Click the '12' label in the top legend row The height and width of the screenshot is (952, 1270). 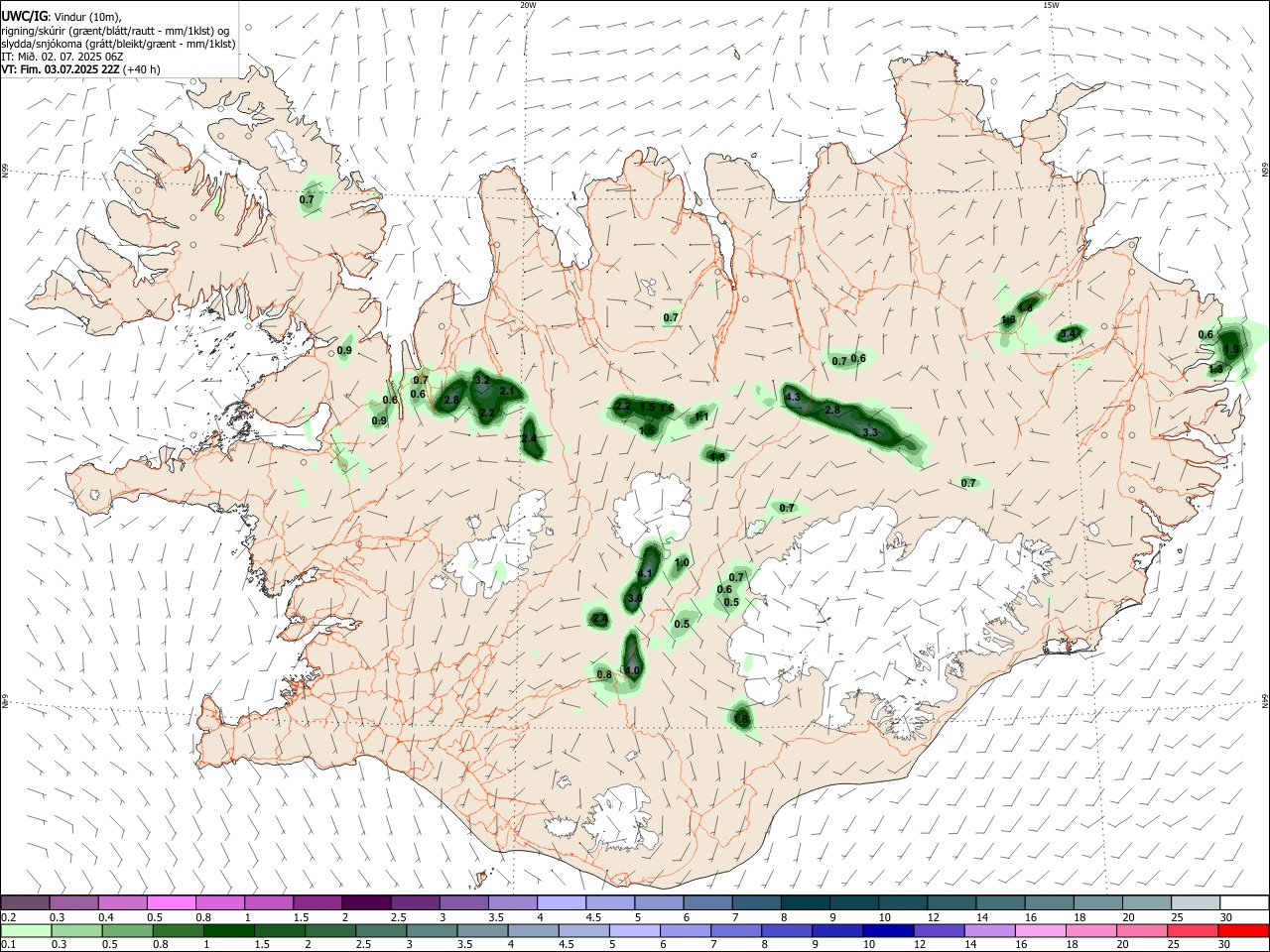coord(932,917)
